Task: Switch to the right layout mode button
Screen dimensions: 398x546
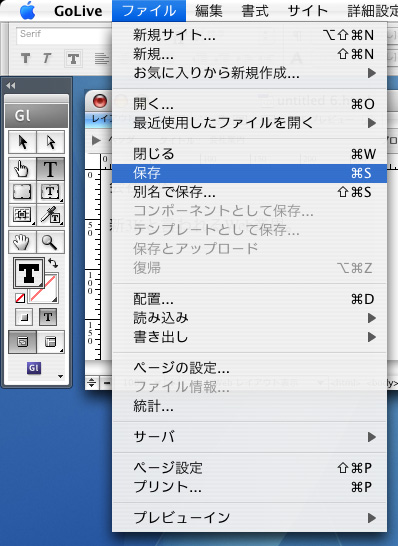Action: point(50,342)
